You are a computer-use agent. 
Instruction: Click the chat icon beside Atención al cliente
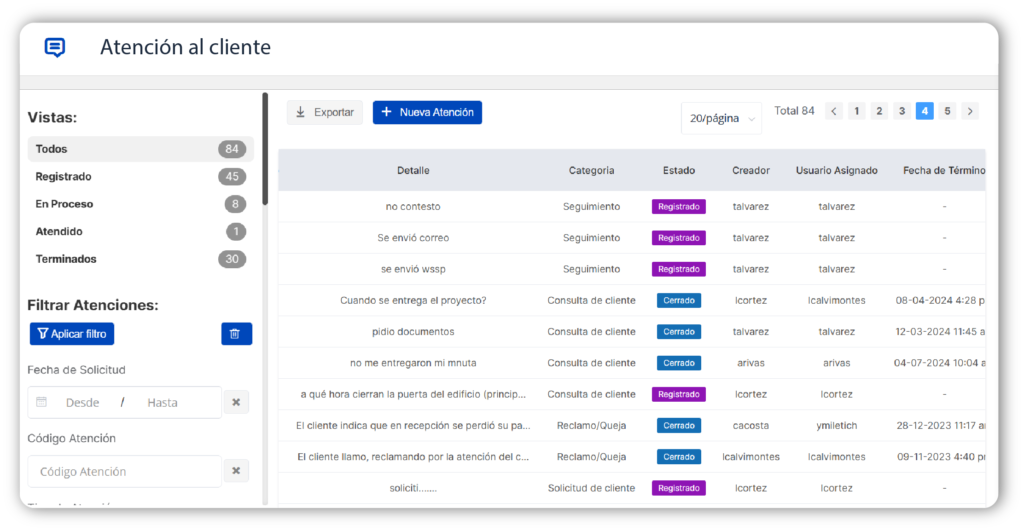55,47
